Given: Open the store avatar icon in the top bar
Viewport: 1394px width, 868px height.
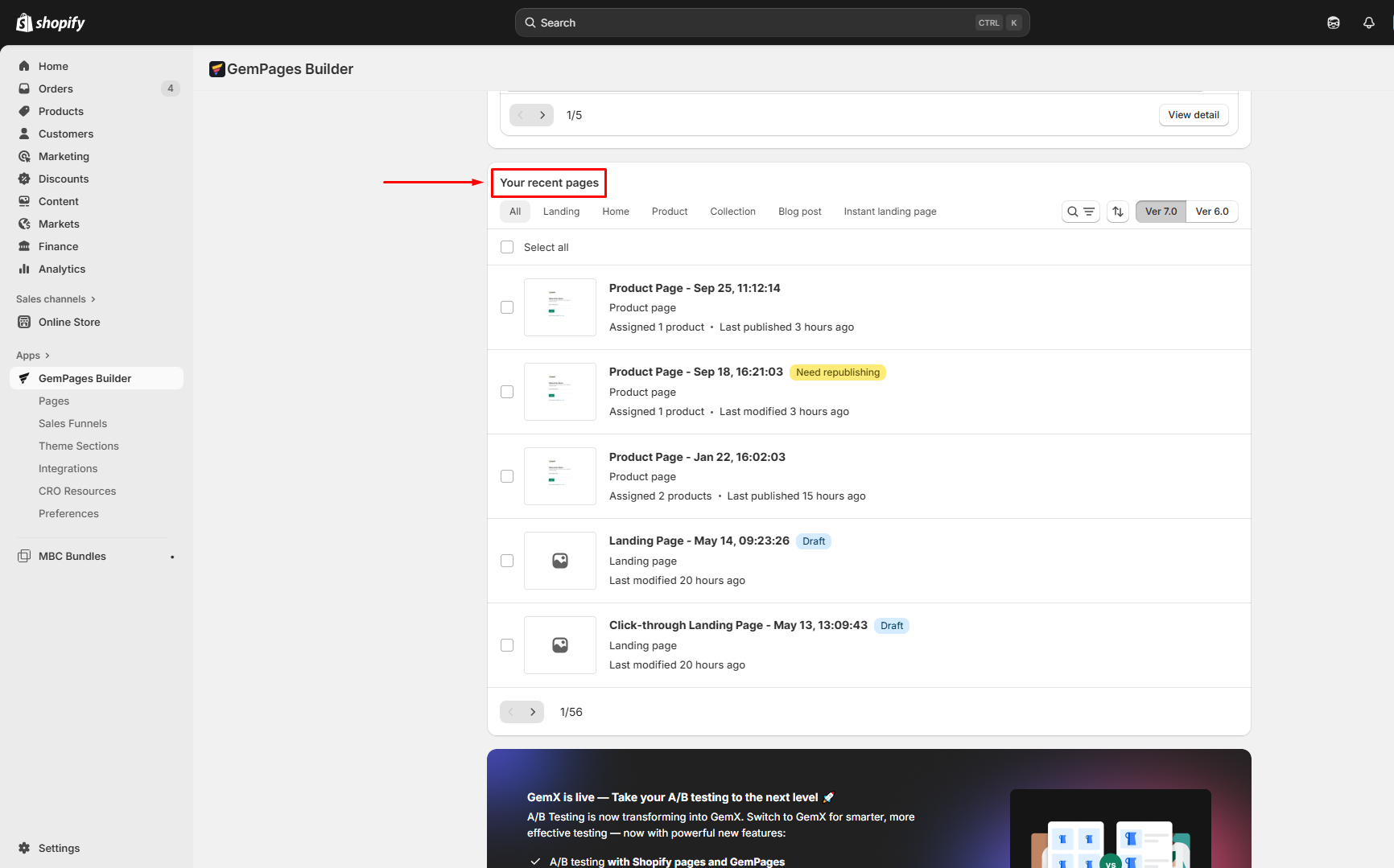Looking at the screenshot, I should (x=1334, y=23).
